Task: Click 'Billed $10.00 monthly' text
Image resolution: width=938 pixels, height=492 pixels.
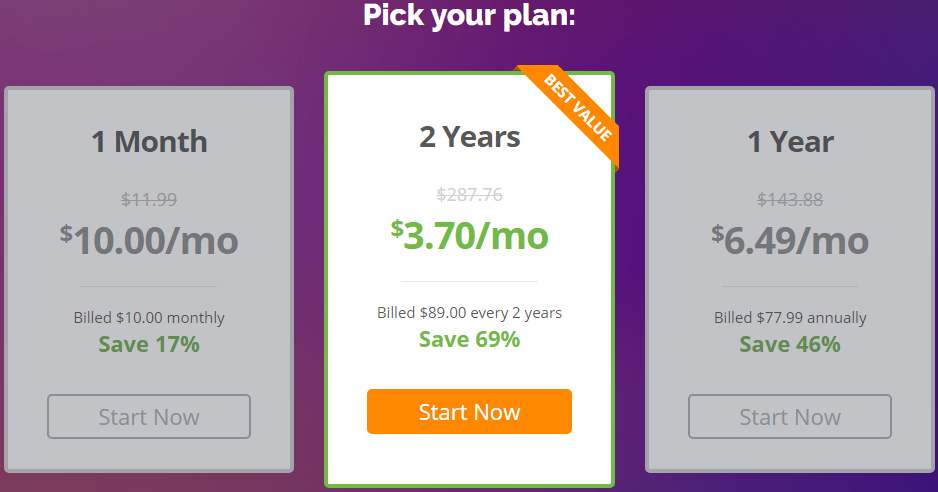Action: [149, 318]
